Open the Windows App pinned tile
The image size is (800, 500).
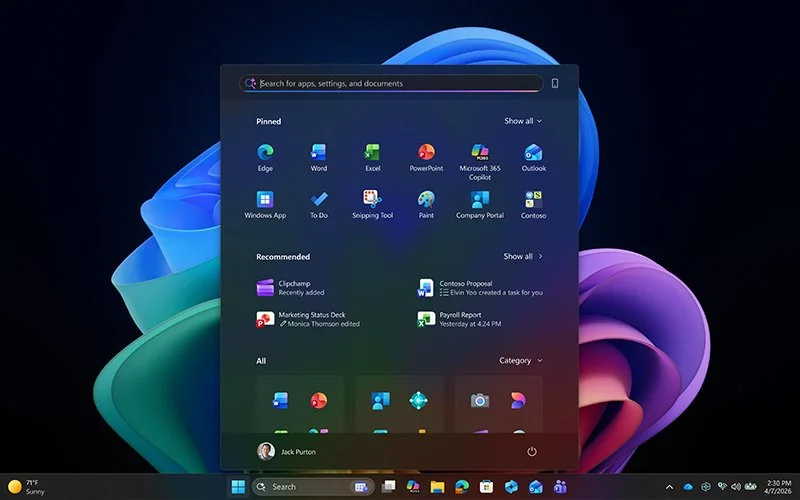[x=265, y=205]
